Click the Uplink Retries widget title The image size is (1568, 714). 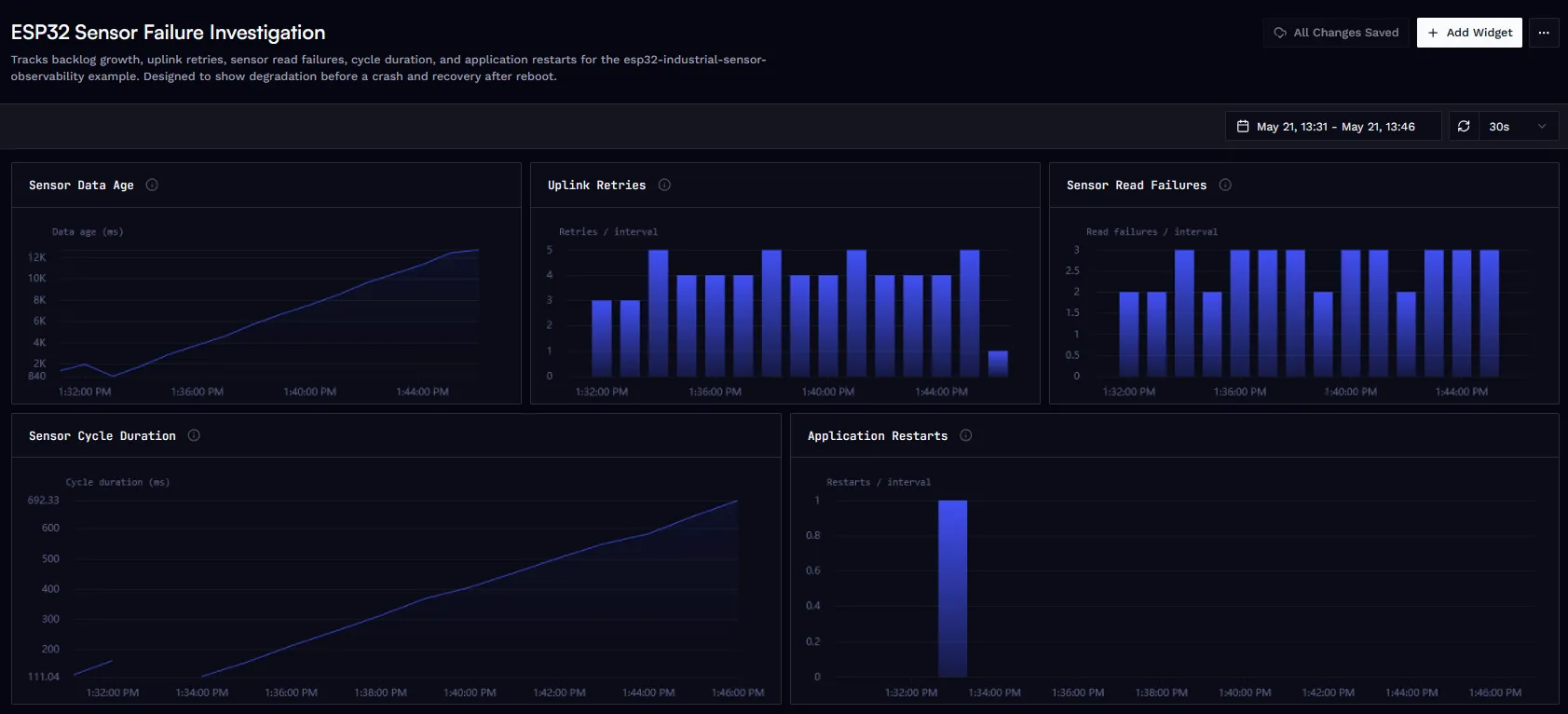click(x=596, y=185)
